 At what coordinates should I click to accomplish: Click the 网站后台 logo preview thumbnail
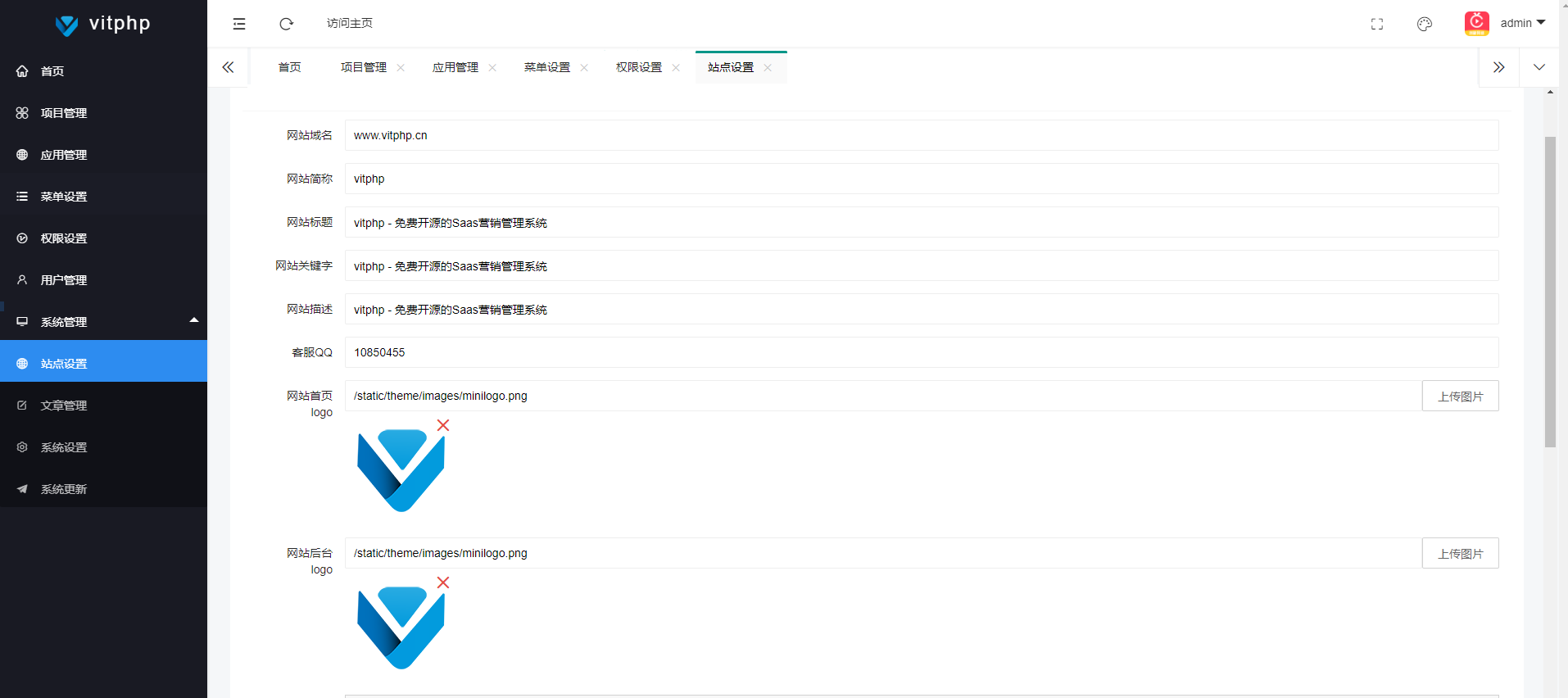(401, 628)
